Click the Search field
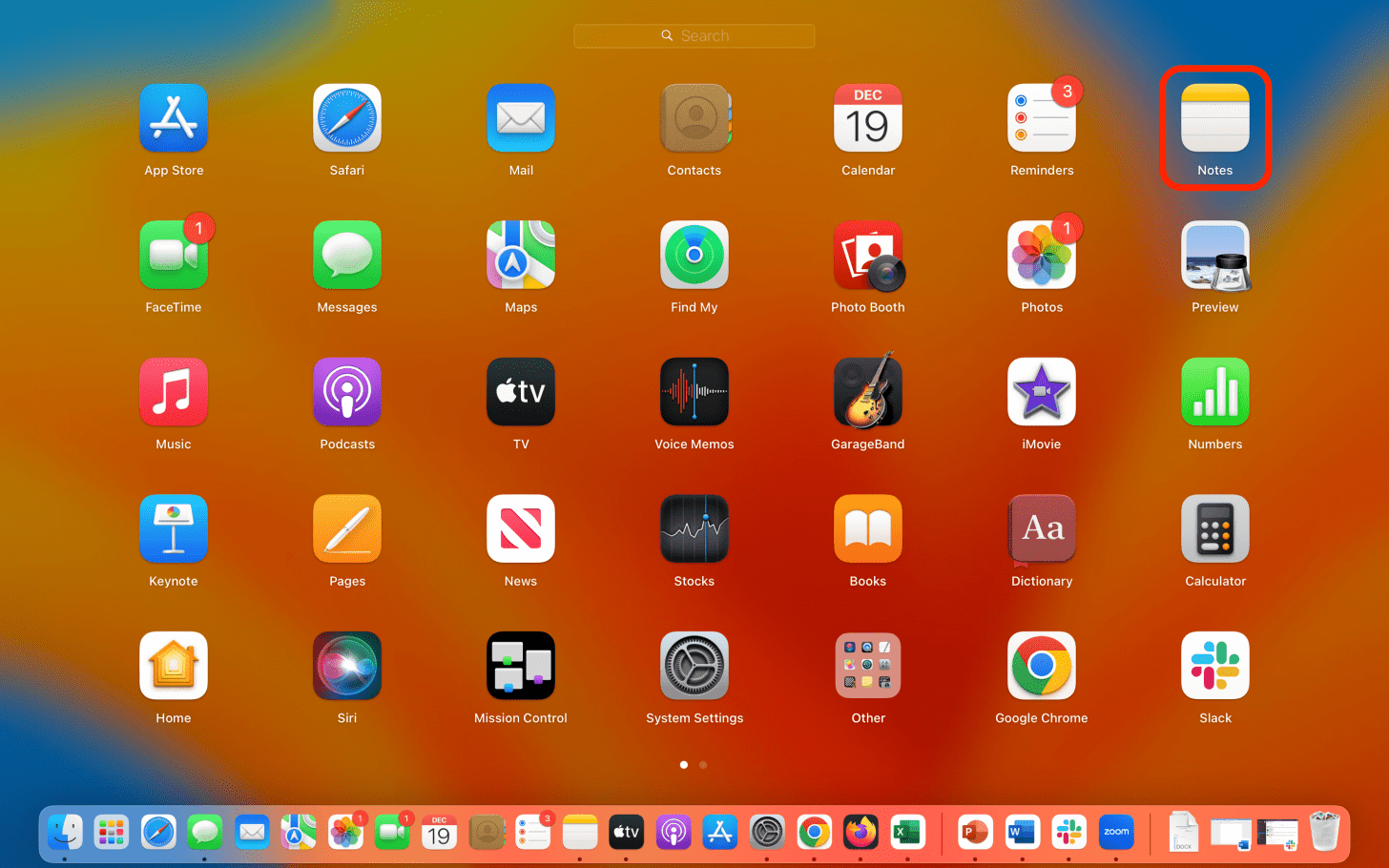 [694, 35]
